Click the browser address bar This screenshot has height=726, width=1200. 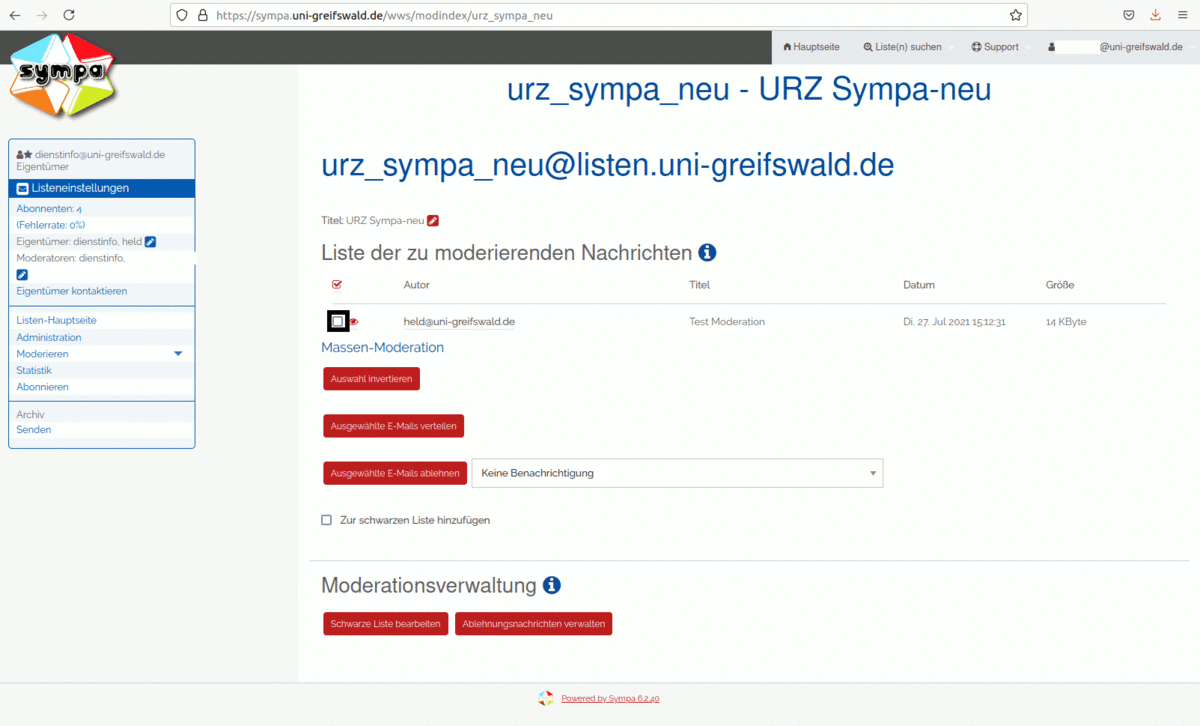(600, 15)
